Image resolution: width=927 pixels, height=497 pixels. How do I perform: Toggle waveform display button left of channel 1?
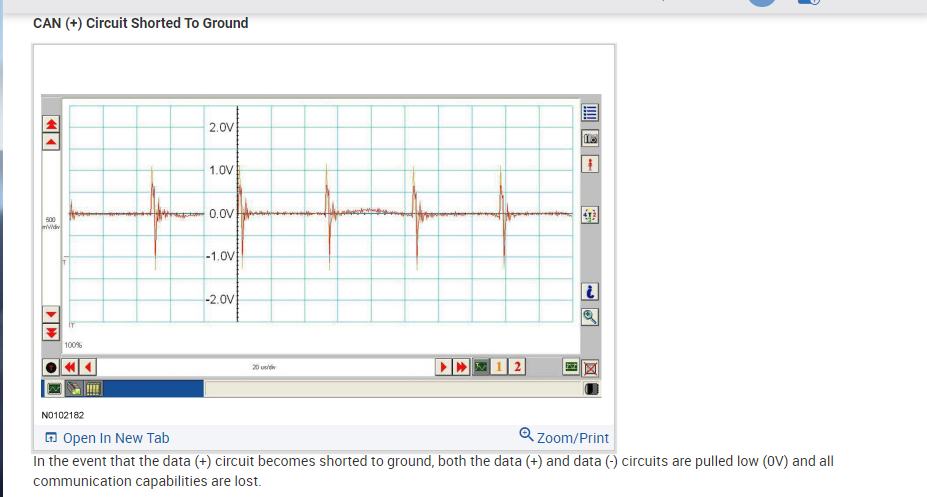click(x=481, y=367)
